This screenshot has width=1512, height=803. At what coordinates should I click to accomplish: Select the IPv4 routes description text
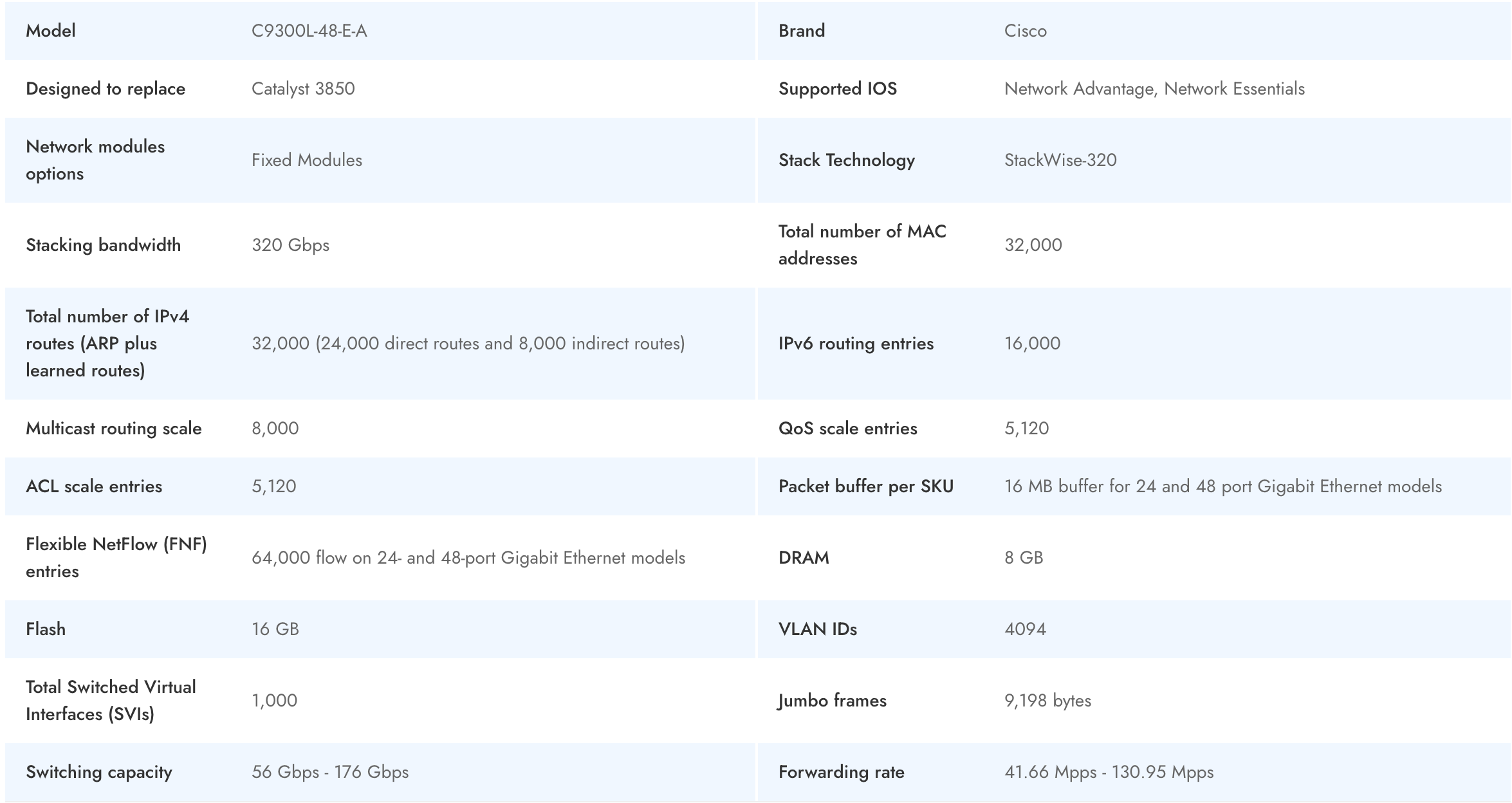point(468,344)
